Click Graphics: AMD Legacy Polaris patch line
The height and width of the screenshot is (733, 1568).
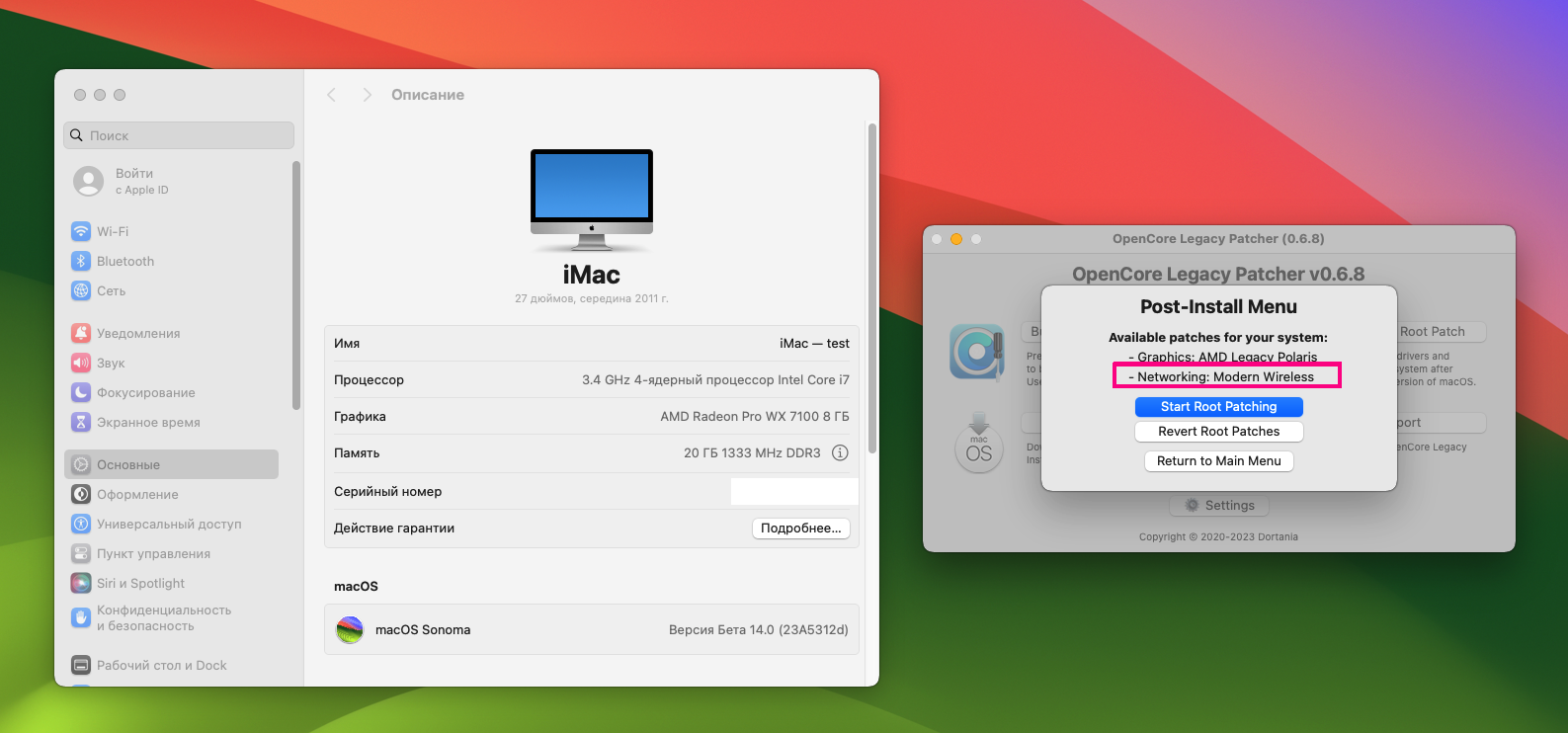tap(1223, 357)
